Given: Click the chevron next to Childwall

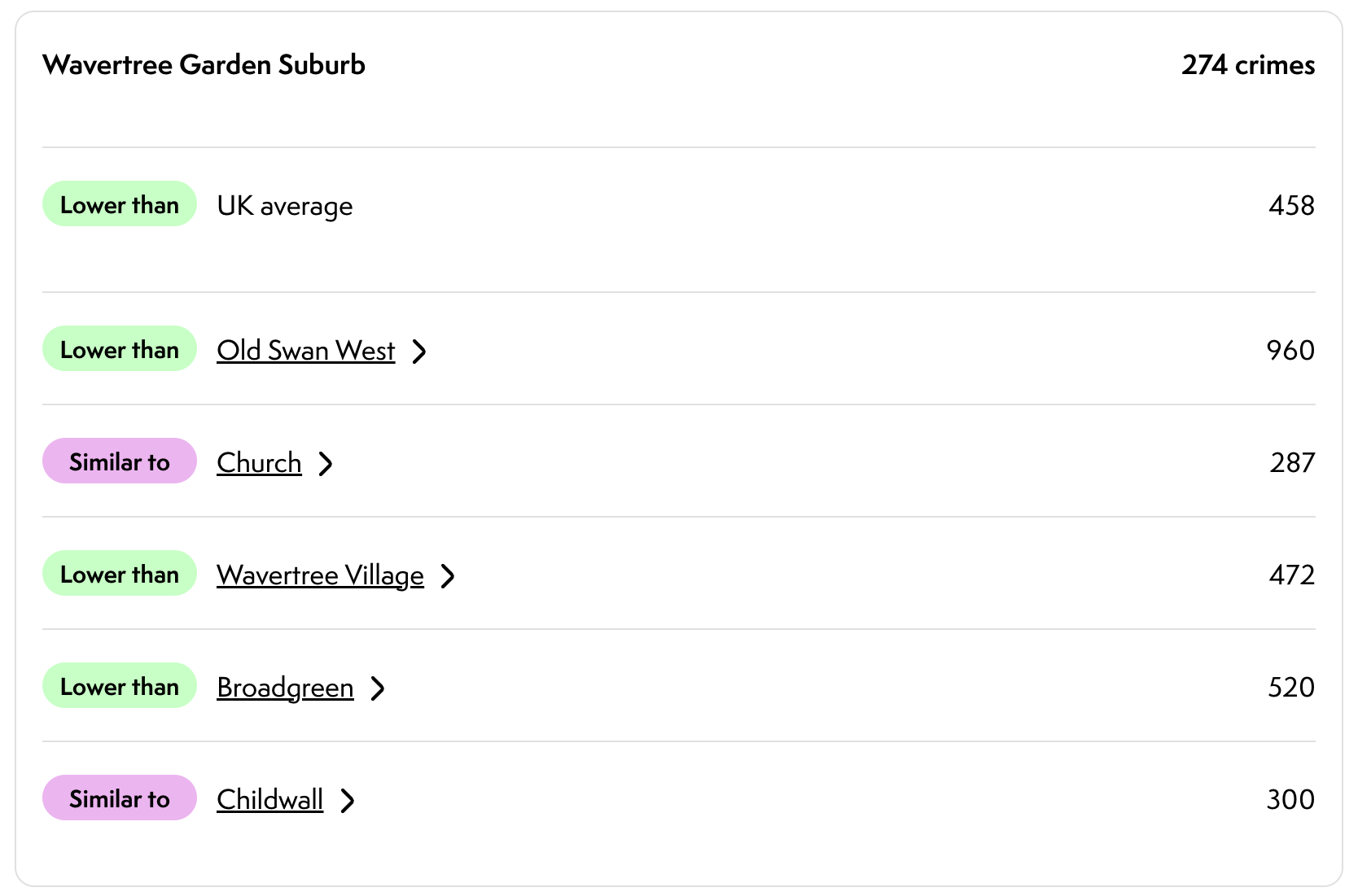Looking at the screenshot, I should coord(348,801).
